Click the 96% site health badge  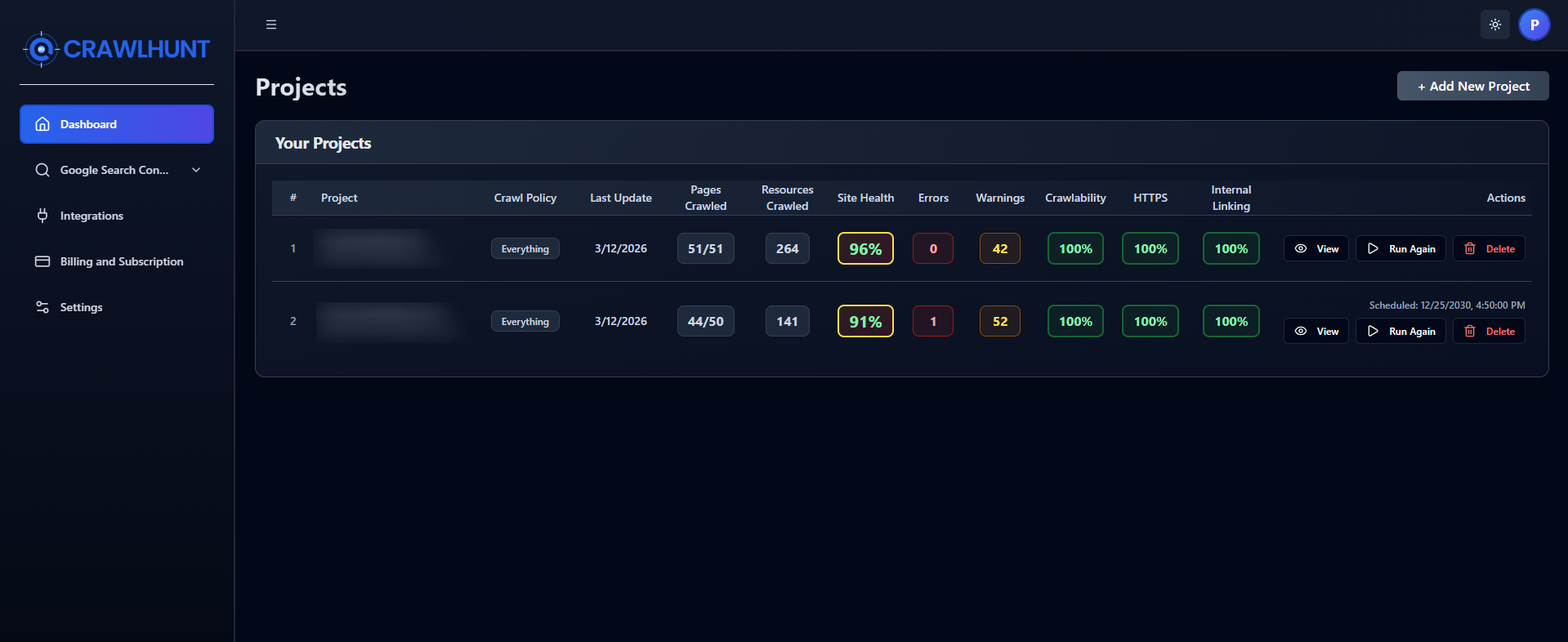coord(865,248)
